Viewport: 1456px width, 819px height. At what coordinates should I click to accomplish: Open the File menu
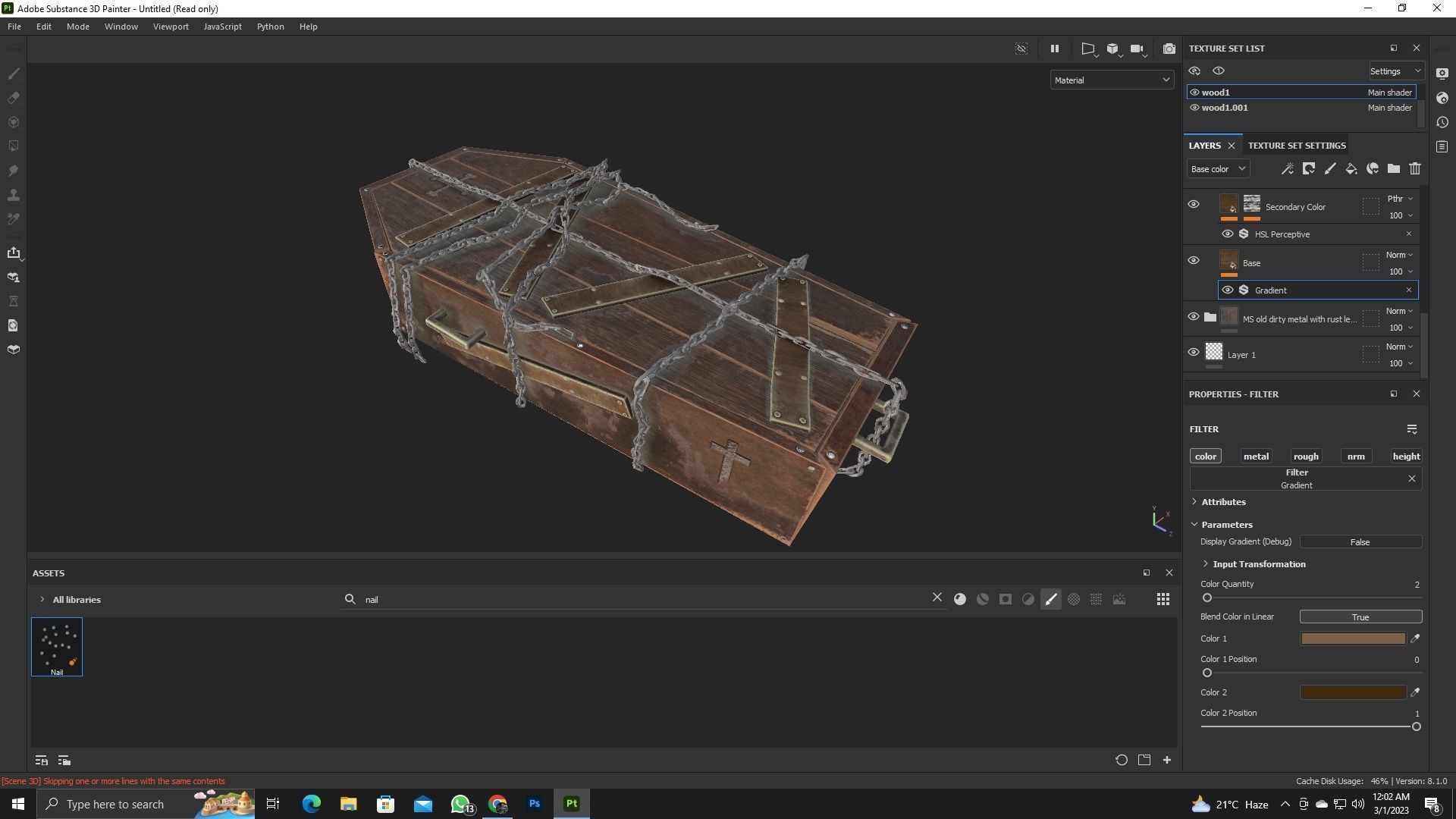14,27
